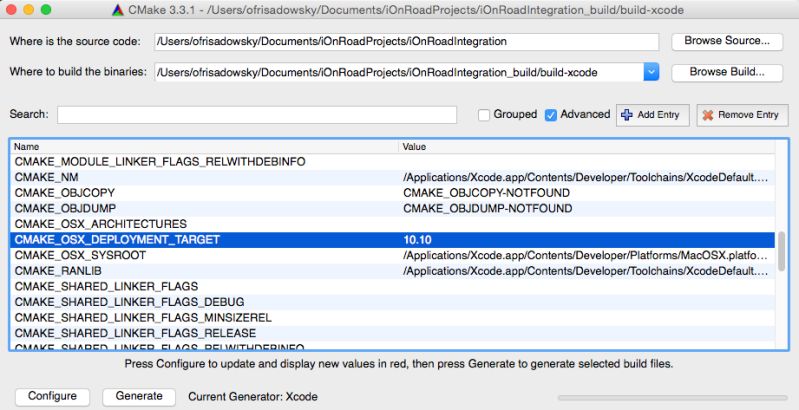Image resolution: width=799 pixels, height=410 pixels.
Task: Select the CMAKE_OSX_SYSROOT entry
Action: [x=392, y=255]
